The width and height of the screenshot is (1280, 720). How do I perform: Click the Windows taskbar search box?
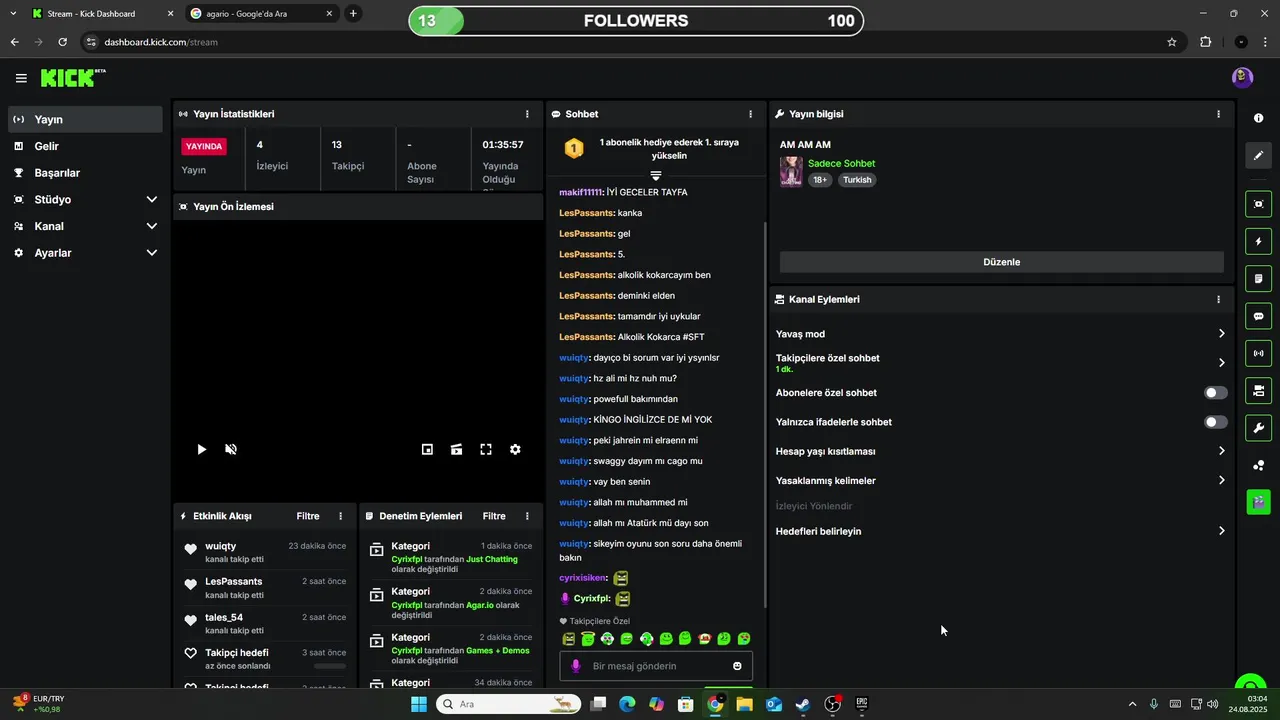(509, 704)
